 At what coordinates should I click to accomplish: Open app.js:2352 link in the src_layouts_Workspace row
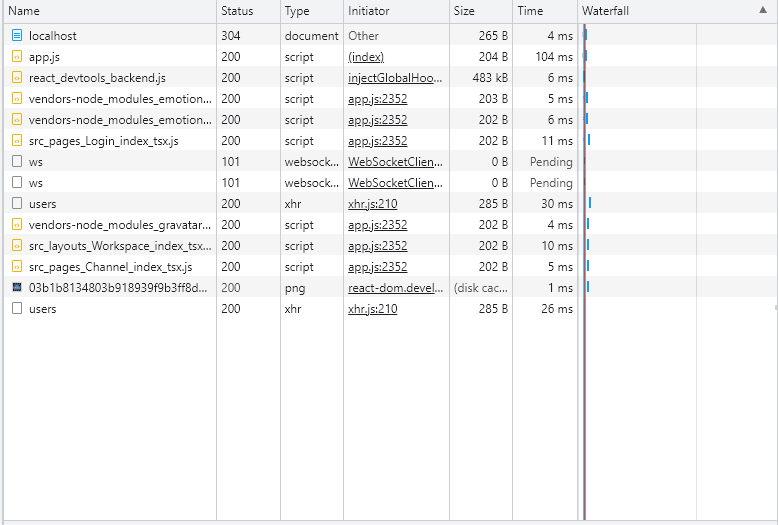378,246
